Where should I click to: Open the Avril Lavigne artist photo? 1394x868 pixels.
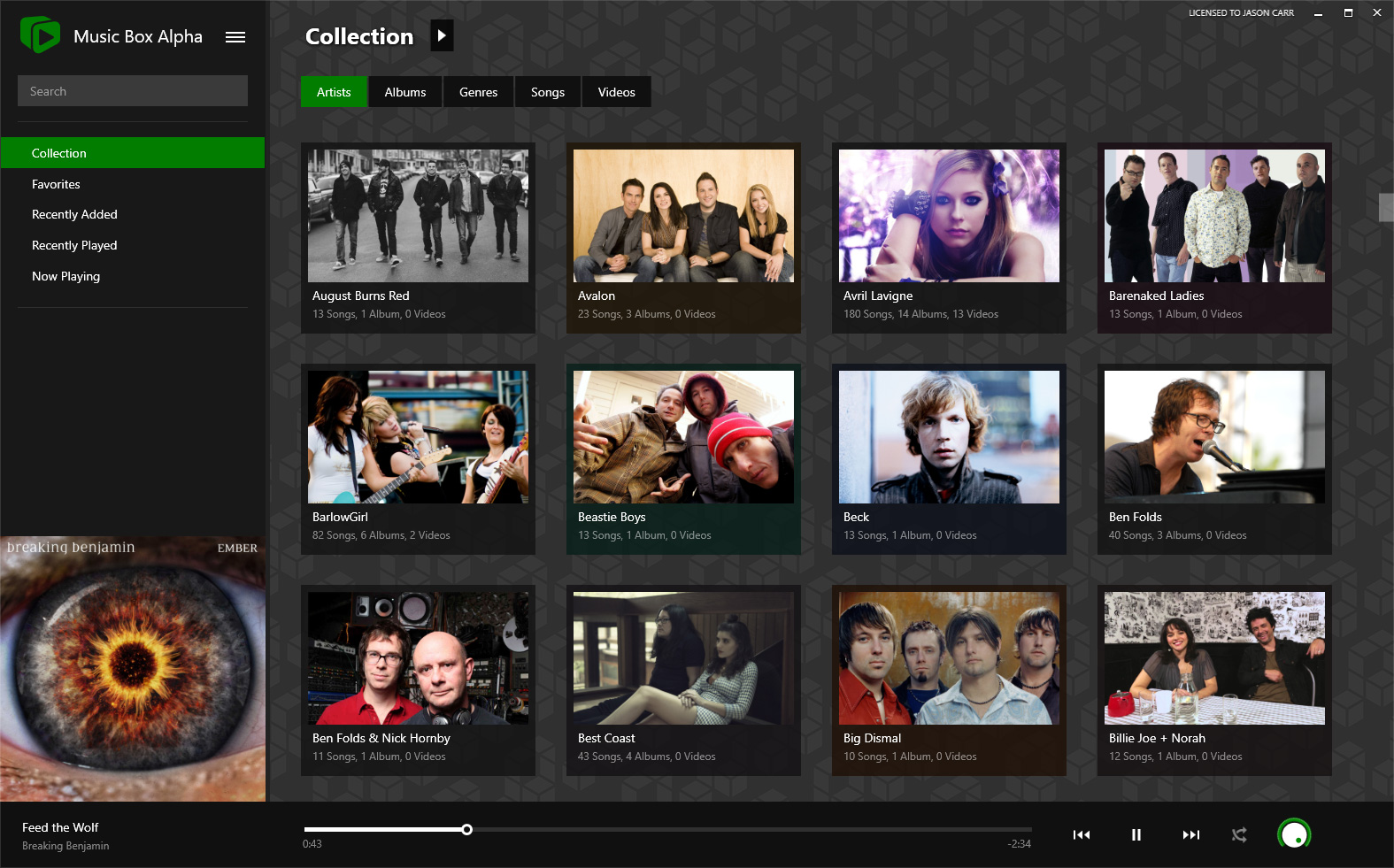949,216
